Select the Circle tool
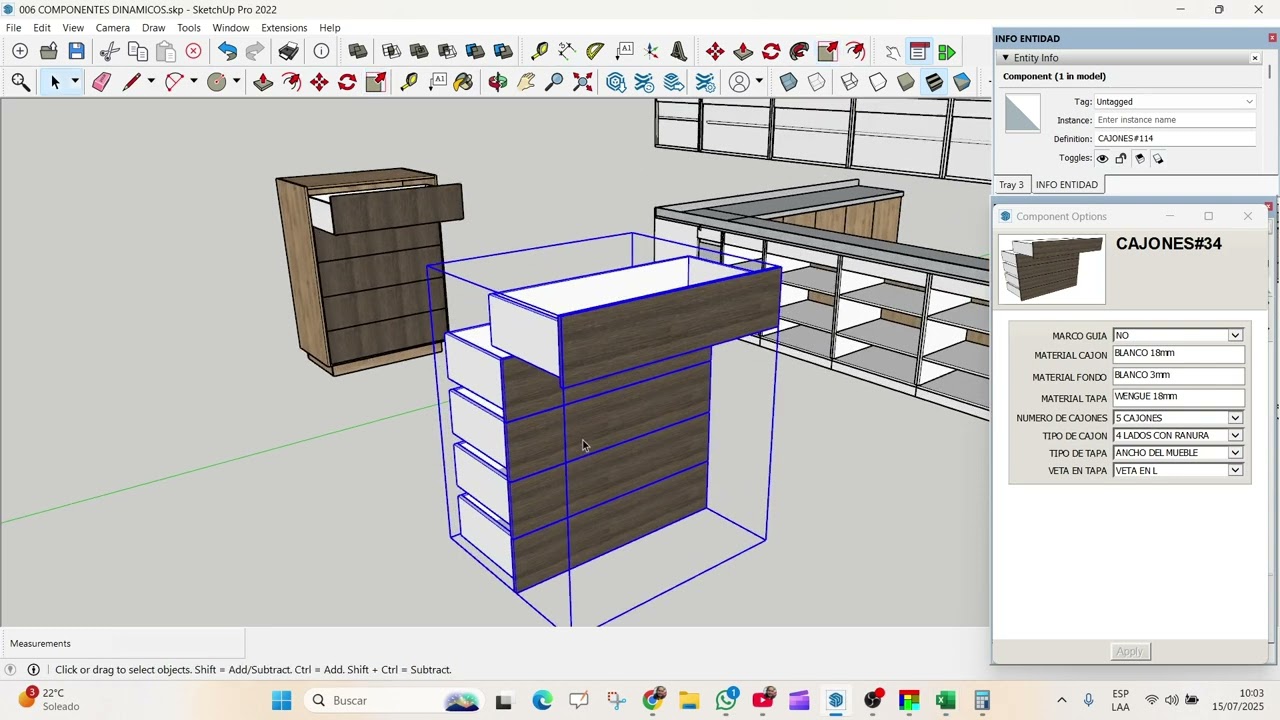 point(217,82)
